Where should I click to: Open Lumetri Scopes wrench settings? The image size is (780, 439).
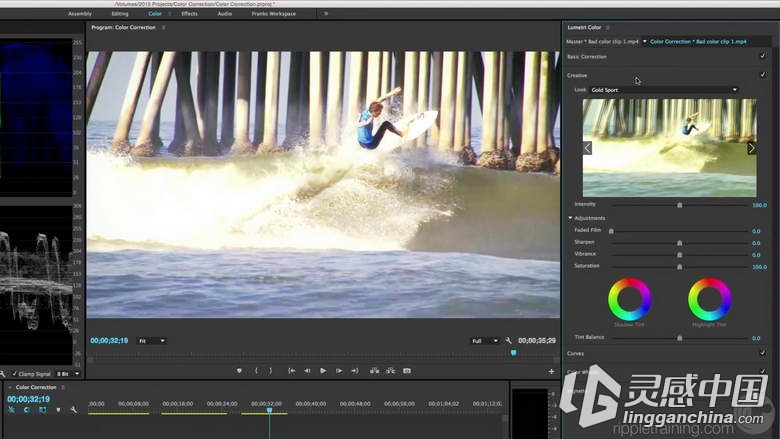tap(2, 373)
